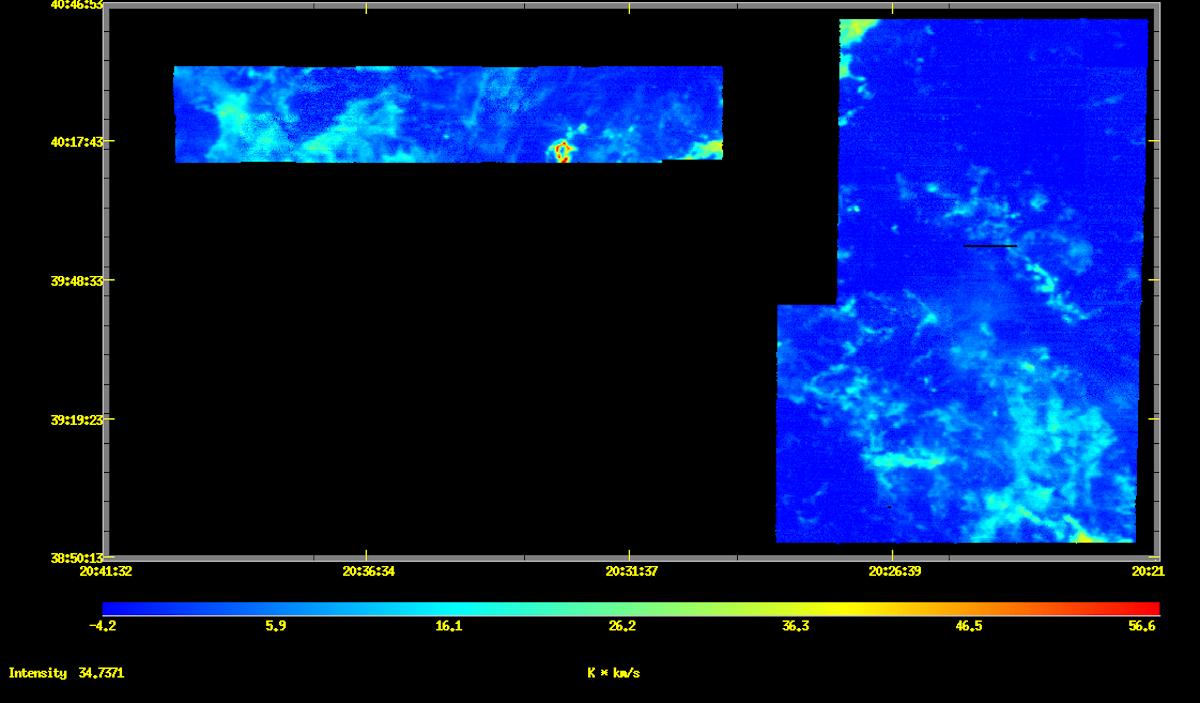This screenshot has width=1200, height=703.
Task: Click the 40:17:43 declination label
Action: point(77,142)
